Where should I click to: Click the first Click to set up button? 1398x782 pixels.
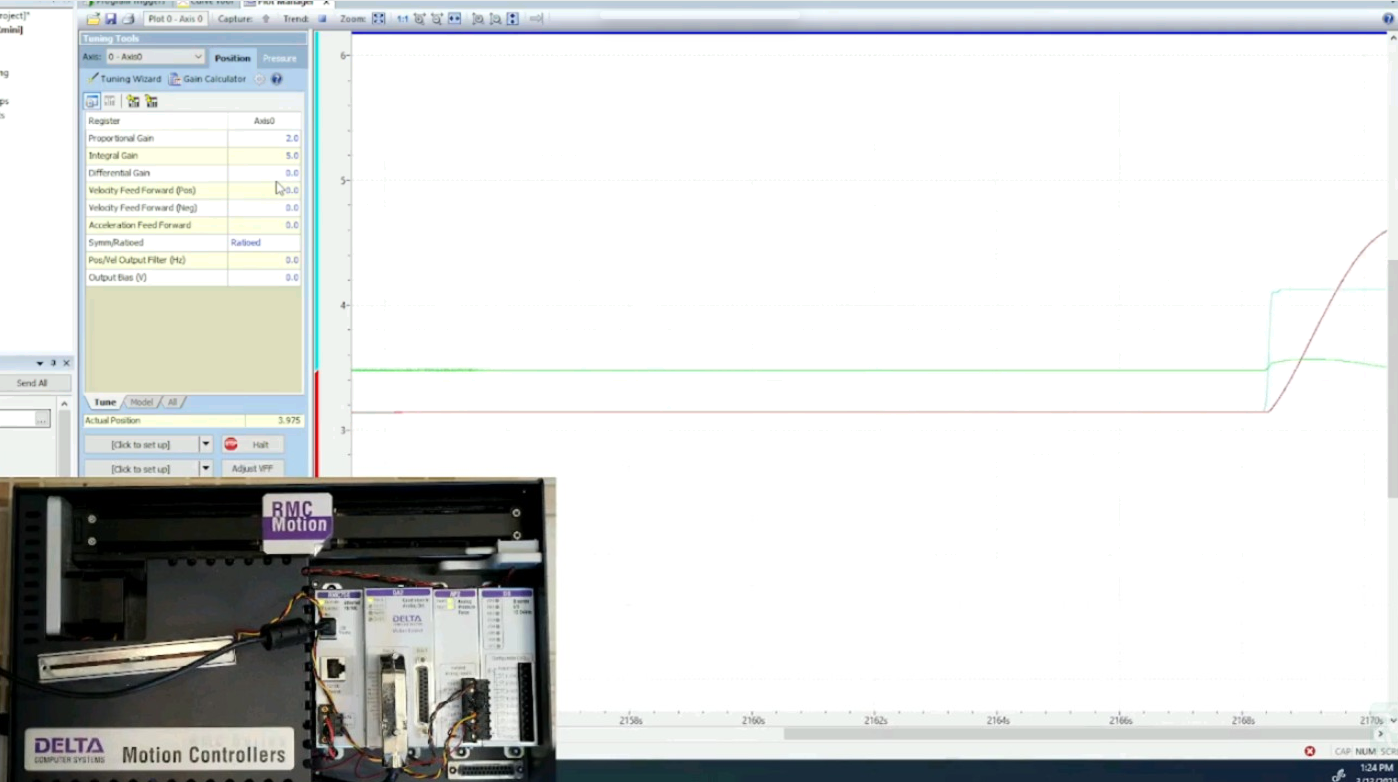141,444
